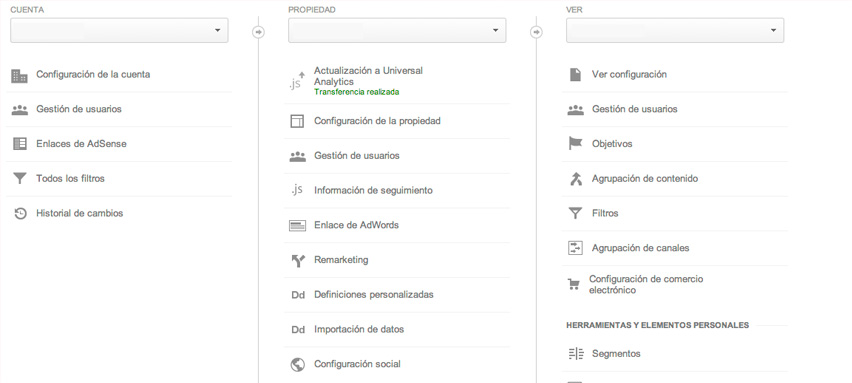Click the green Transferencia realizada status text
852x383 pixels.
(x=356, y=92)
